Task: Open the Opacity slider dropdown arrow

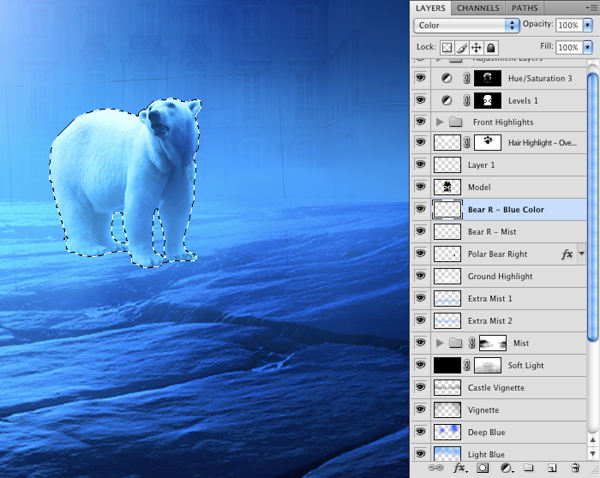Action: click(x=588, y=25)
